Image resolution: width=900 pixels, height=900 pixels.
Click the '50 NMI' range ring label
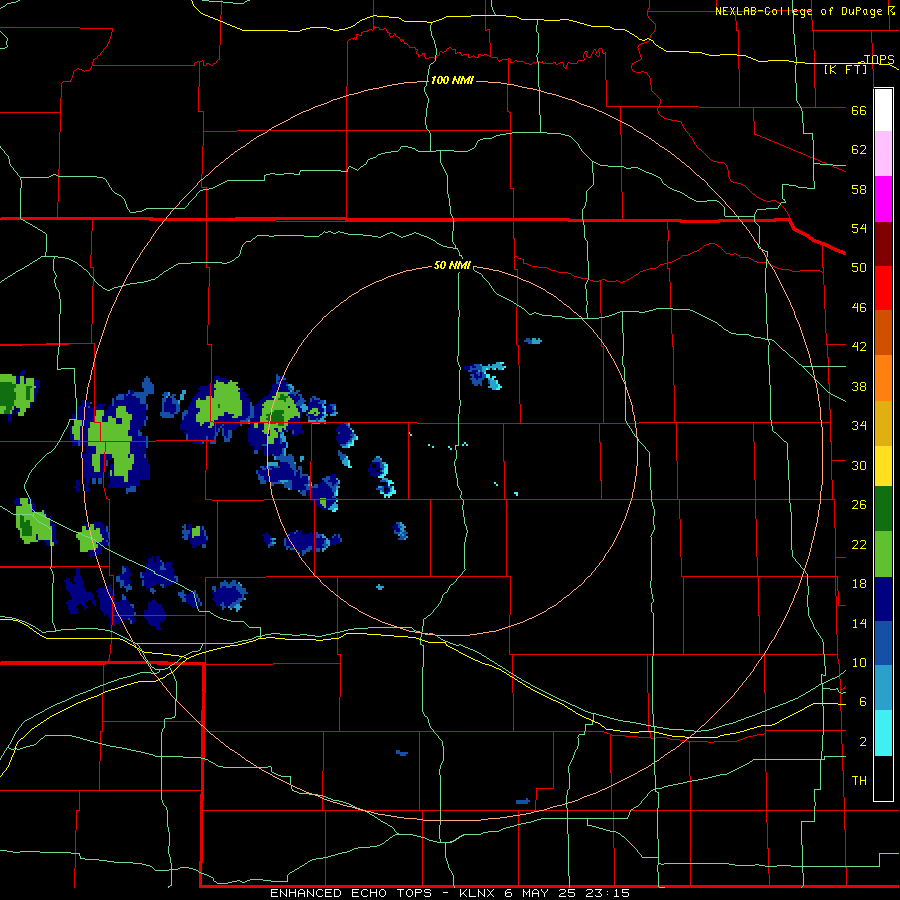click(x=452, y=265)
